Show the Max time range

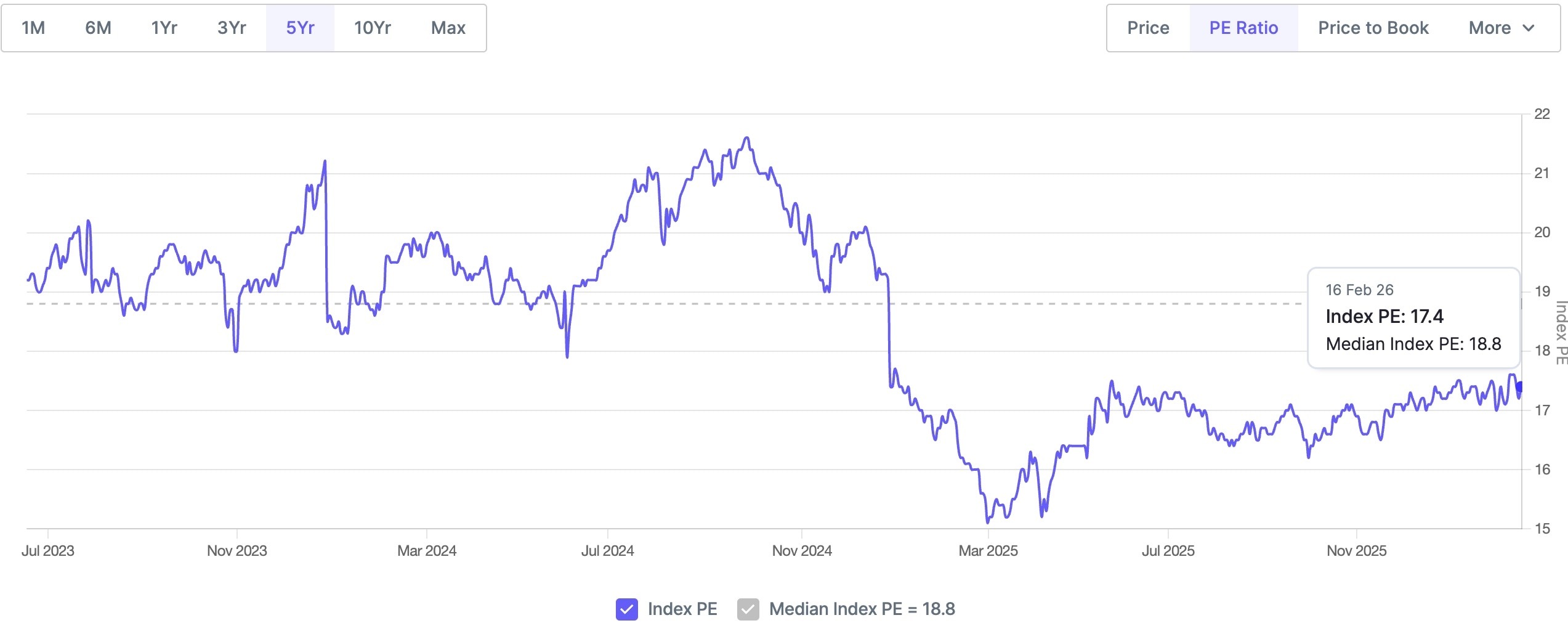coord(448,28)
